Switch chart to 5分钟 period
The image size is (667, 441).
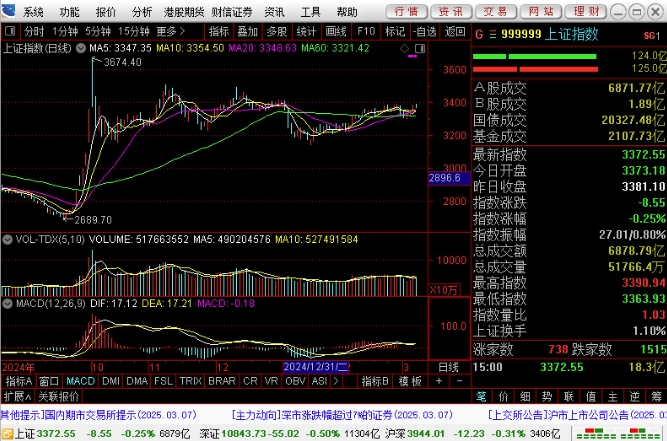[x=97, y=31]
